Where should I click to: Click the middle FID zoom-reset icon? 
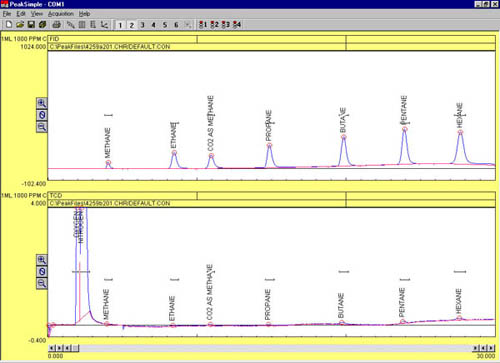pyautogui.click(x=42, y=115)
